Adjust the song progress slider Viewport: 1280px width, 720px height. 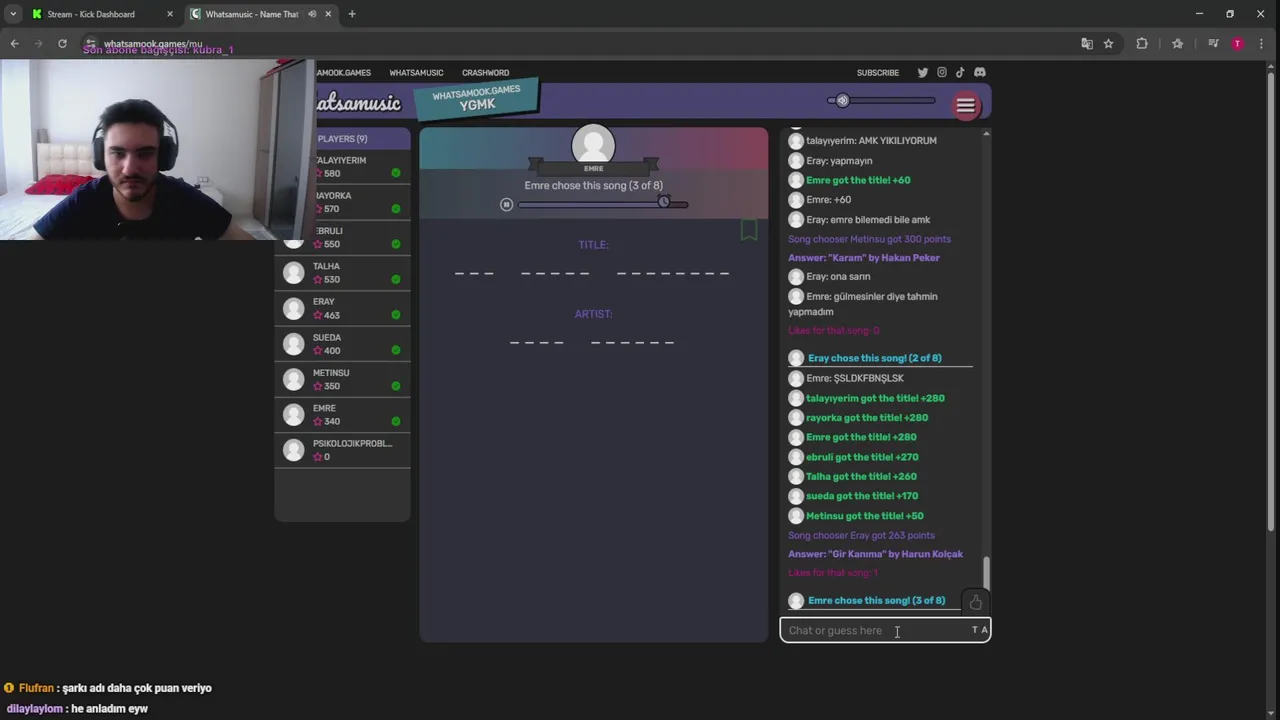click(x=603, y=204)
